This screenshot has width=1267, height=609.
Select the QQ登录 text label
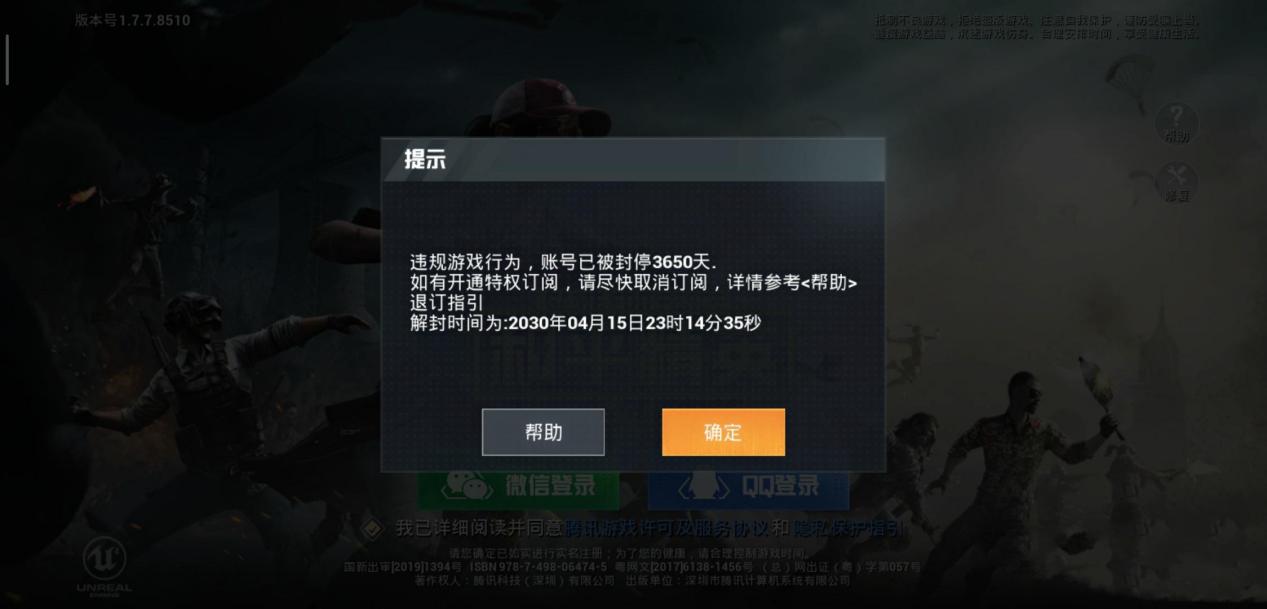click(781, 487)
